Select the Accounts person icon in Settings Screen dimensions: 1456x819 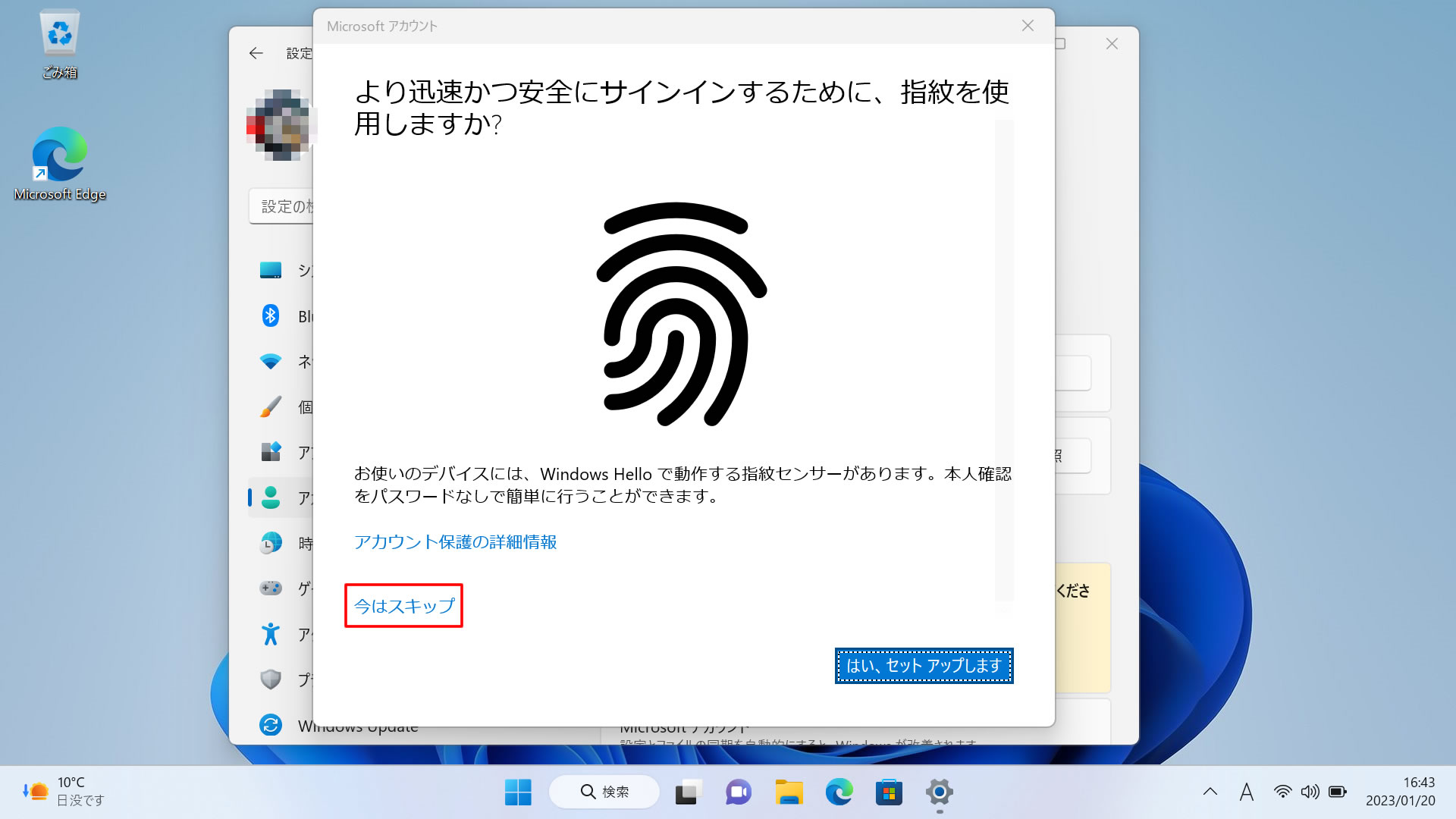(271, 497)
